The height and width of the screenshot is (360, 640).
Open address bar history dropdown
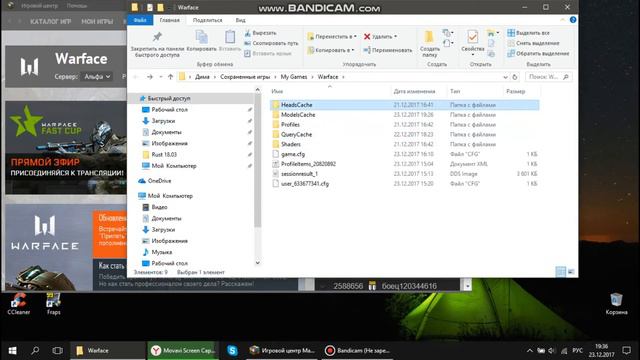coord(505,77)
